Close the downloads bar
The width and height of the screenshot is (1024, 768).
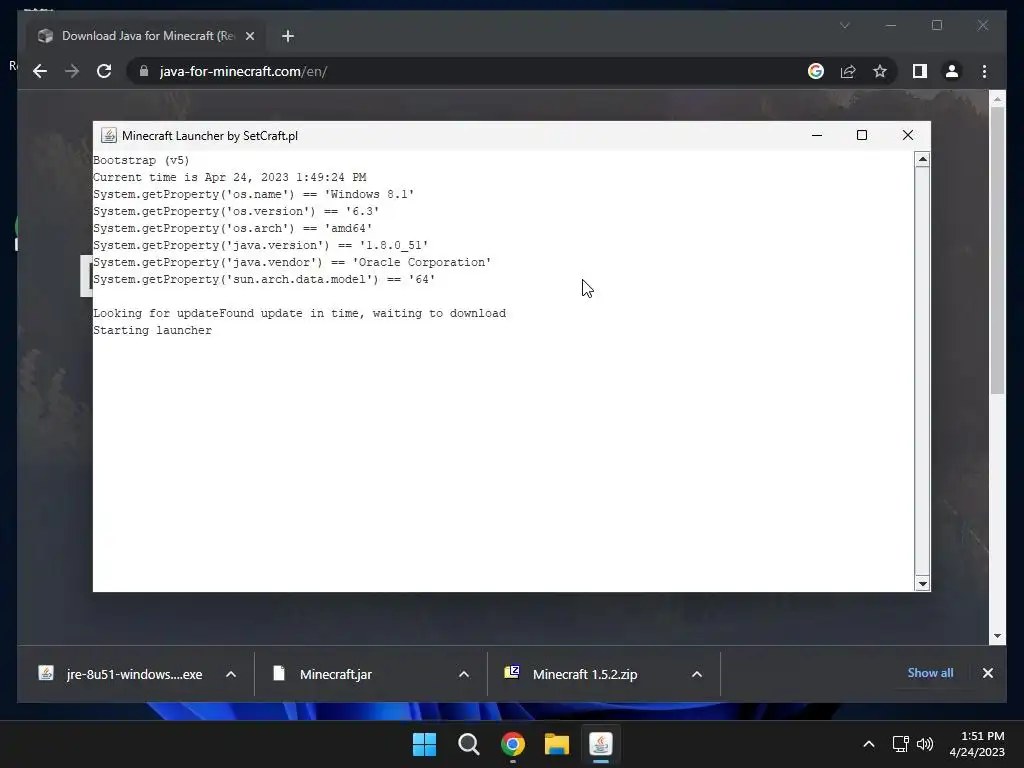click(x=987, y=673)
